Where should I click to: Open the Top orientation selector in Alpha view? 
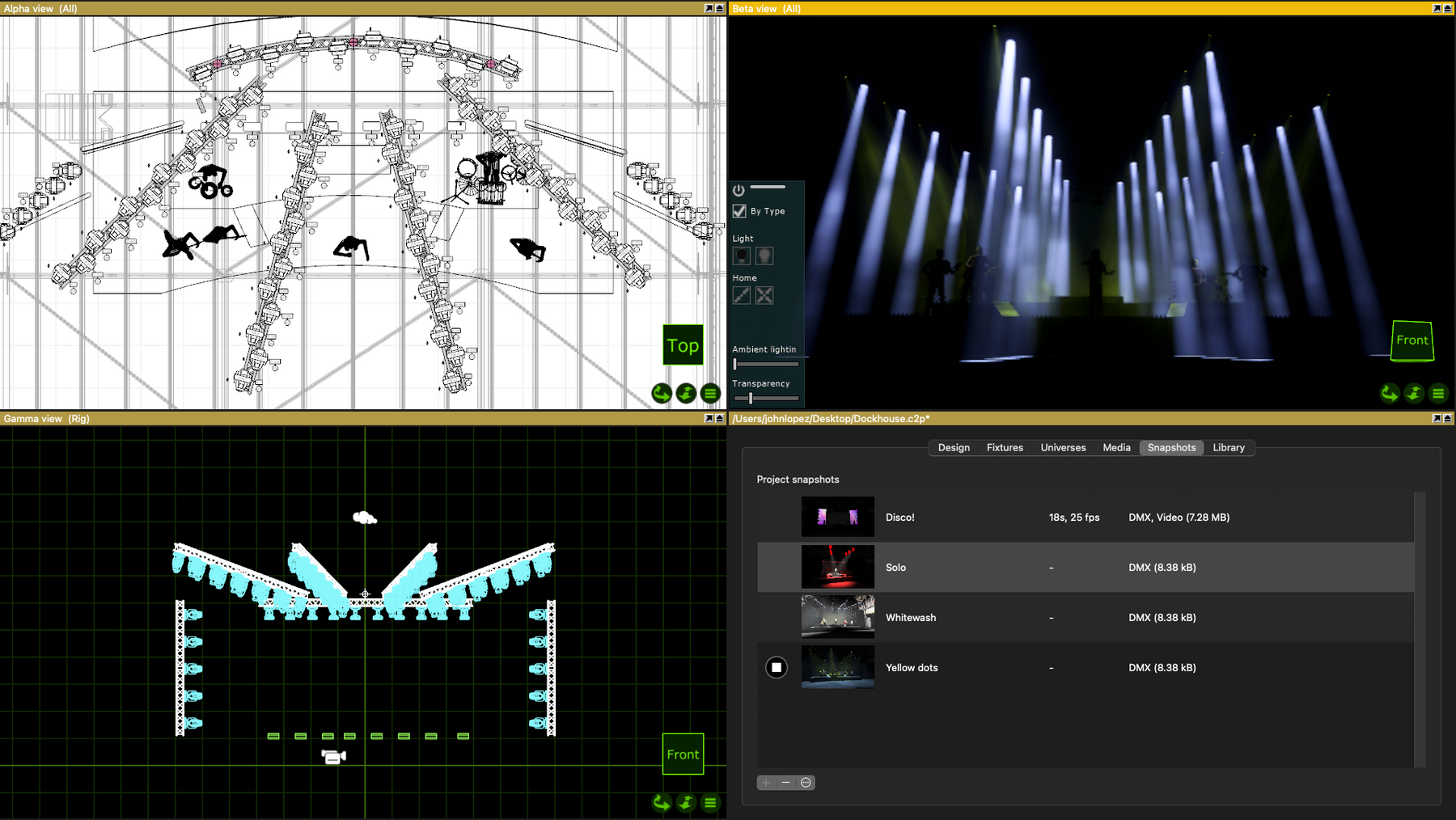pyautogui.click(x=683, y=345)
